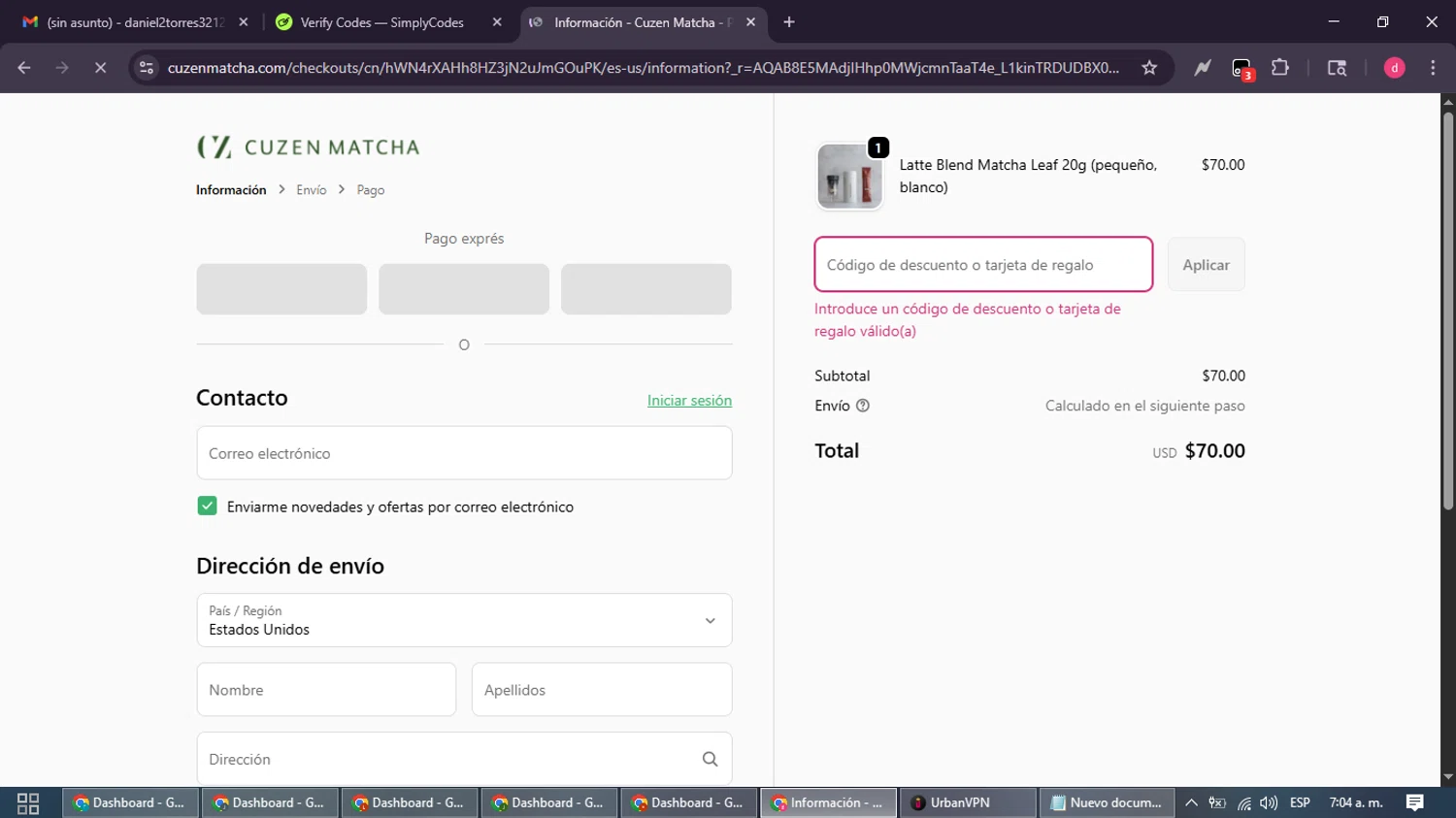The height and width of the screenshot is (818, 1456).
Task: Click the Cuzen Matcha logo
Action: 308,147
